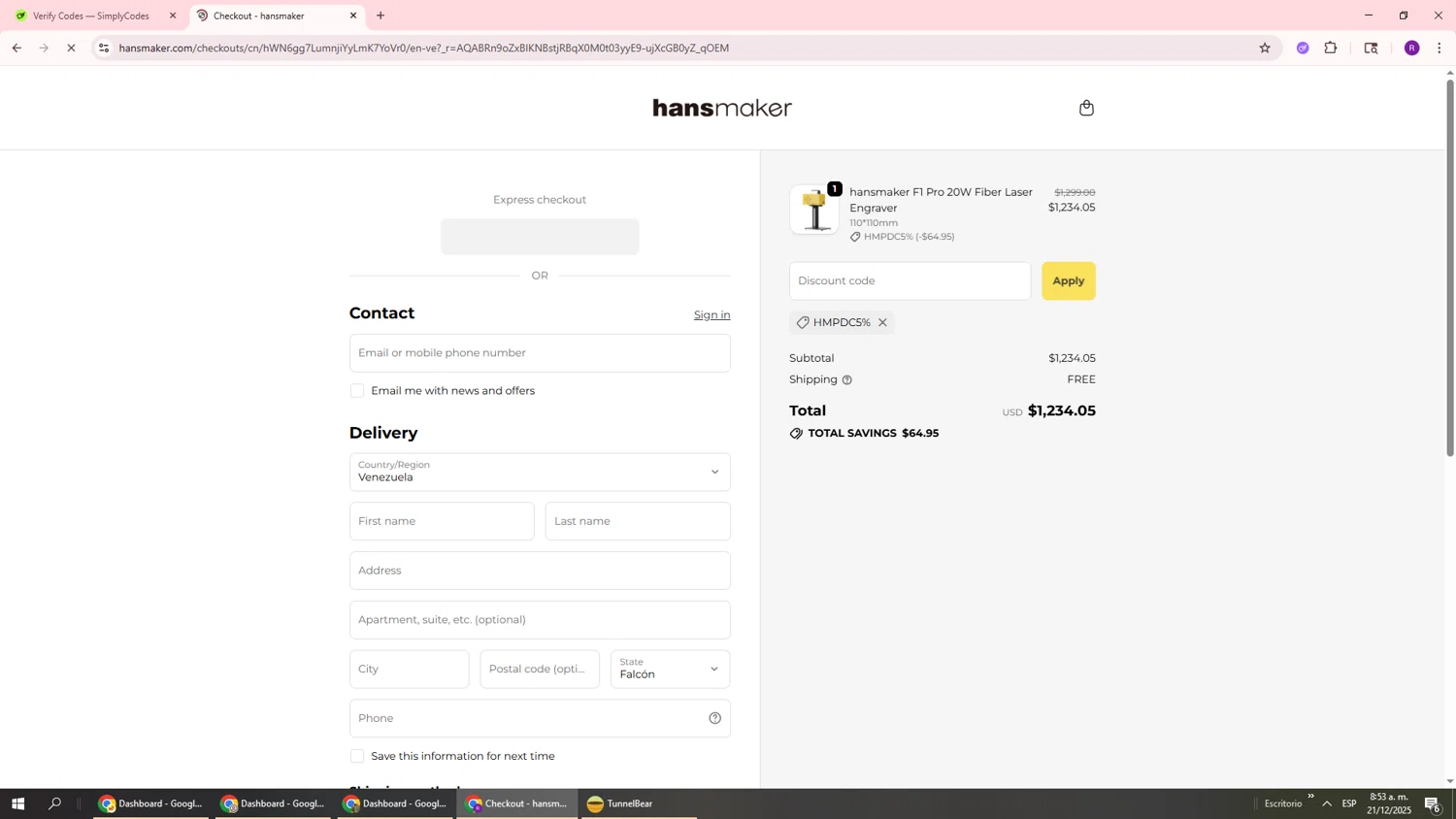Open Windows taskbar search
The image size is (1456, 819).
click(x=55, y=803)
